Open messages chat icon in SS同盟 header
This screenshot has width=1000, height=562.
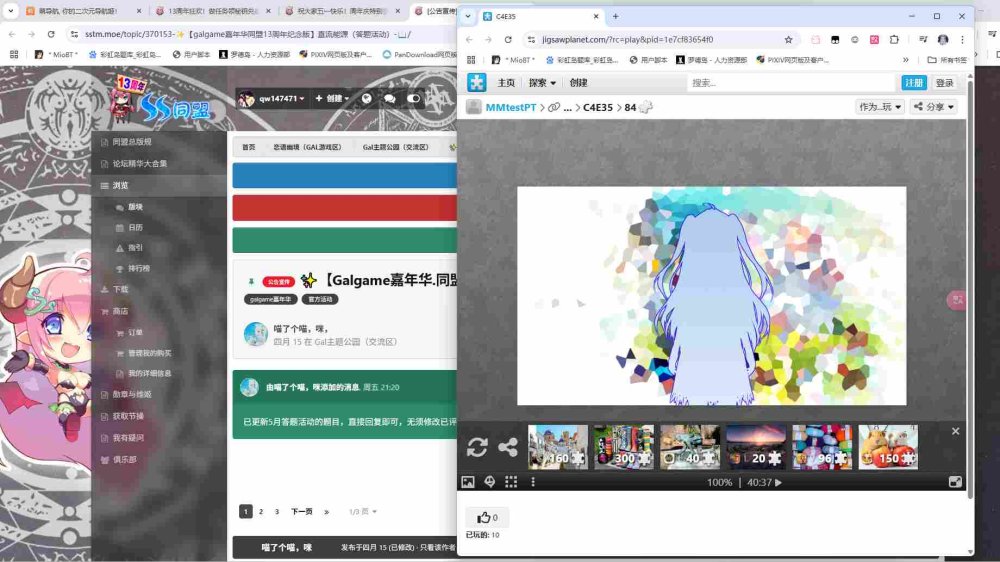pos(390,99)
